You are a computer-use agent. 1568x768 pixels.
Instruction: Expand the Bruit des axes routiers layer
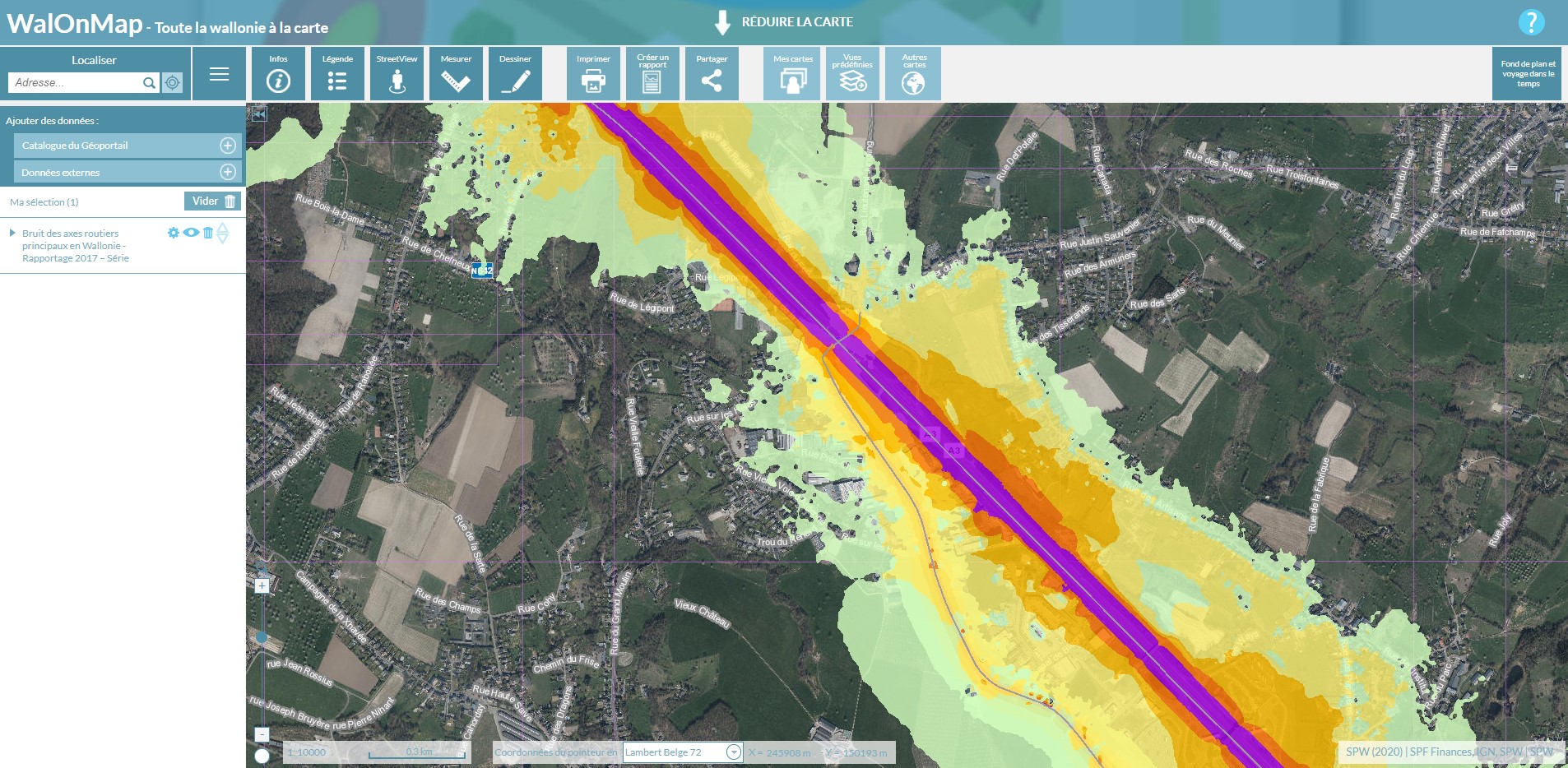click(12, 234)
